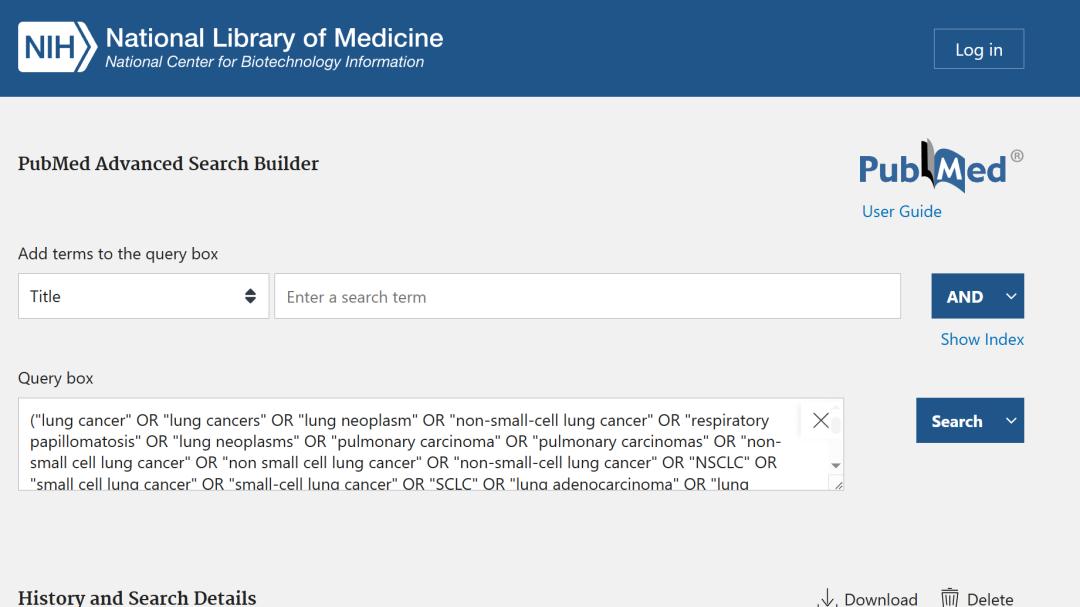Click the query box scrollbar down arrow

click(834, 464)
